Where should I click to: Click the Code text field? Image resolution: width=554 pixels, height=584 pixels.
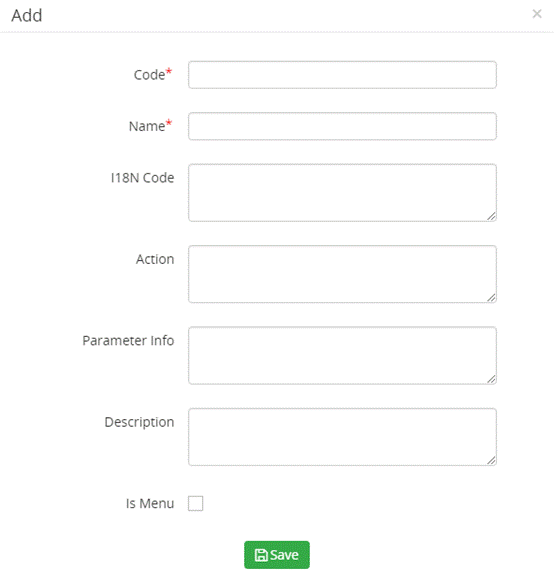(x=342, y=75)
